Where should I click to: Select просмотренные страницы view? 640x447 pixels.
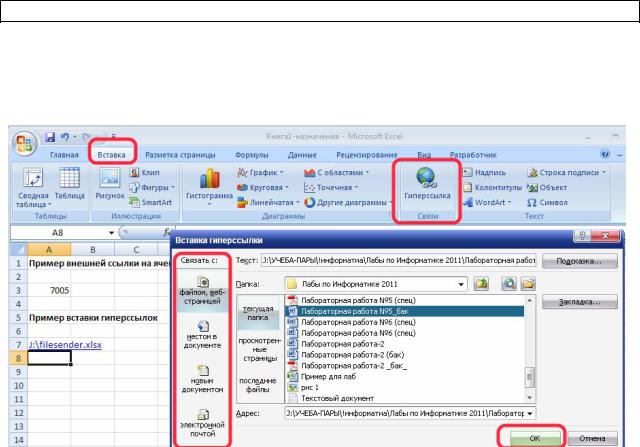pos(260,349)
